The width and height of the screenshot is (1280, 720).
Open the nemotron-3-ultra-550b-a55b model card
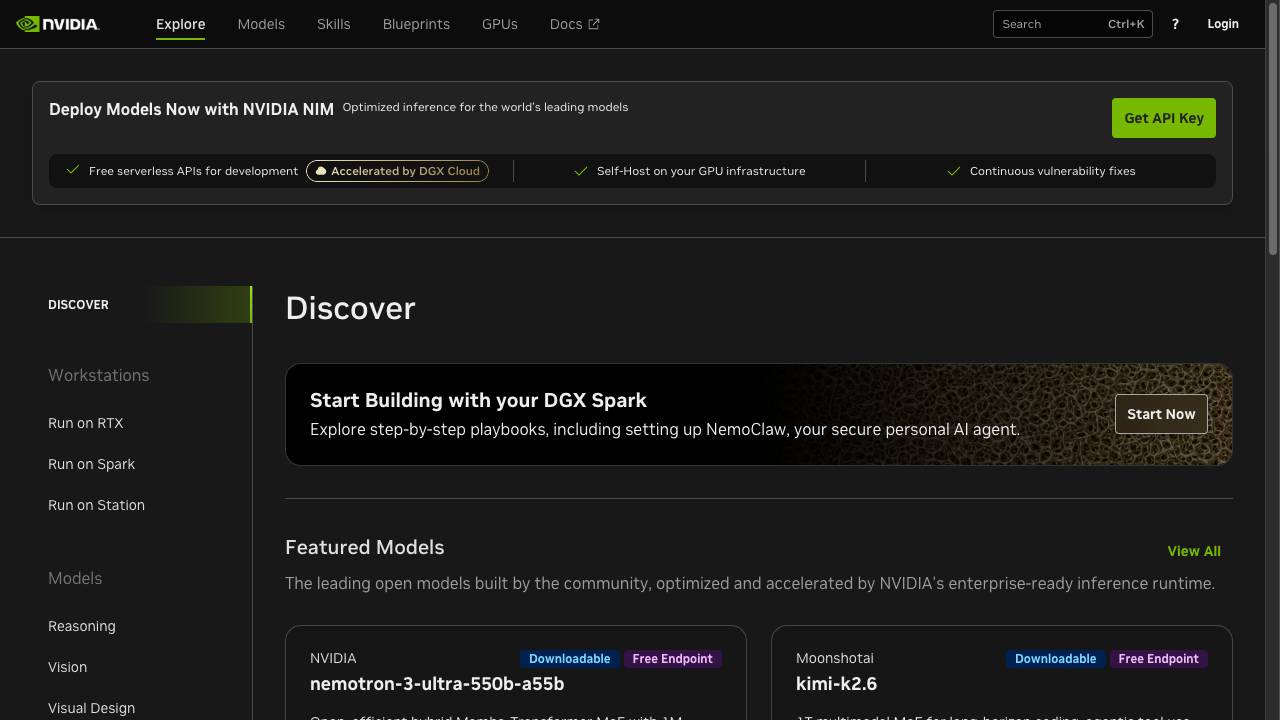[516, 673]
